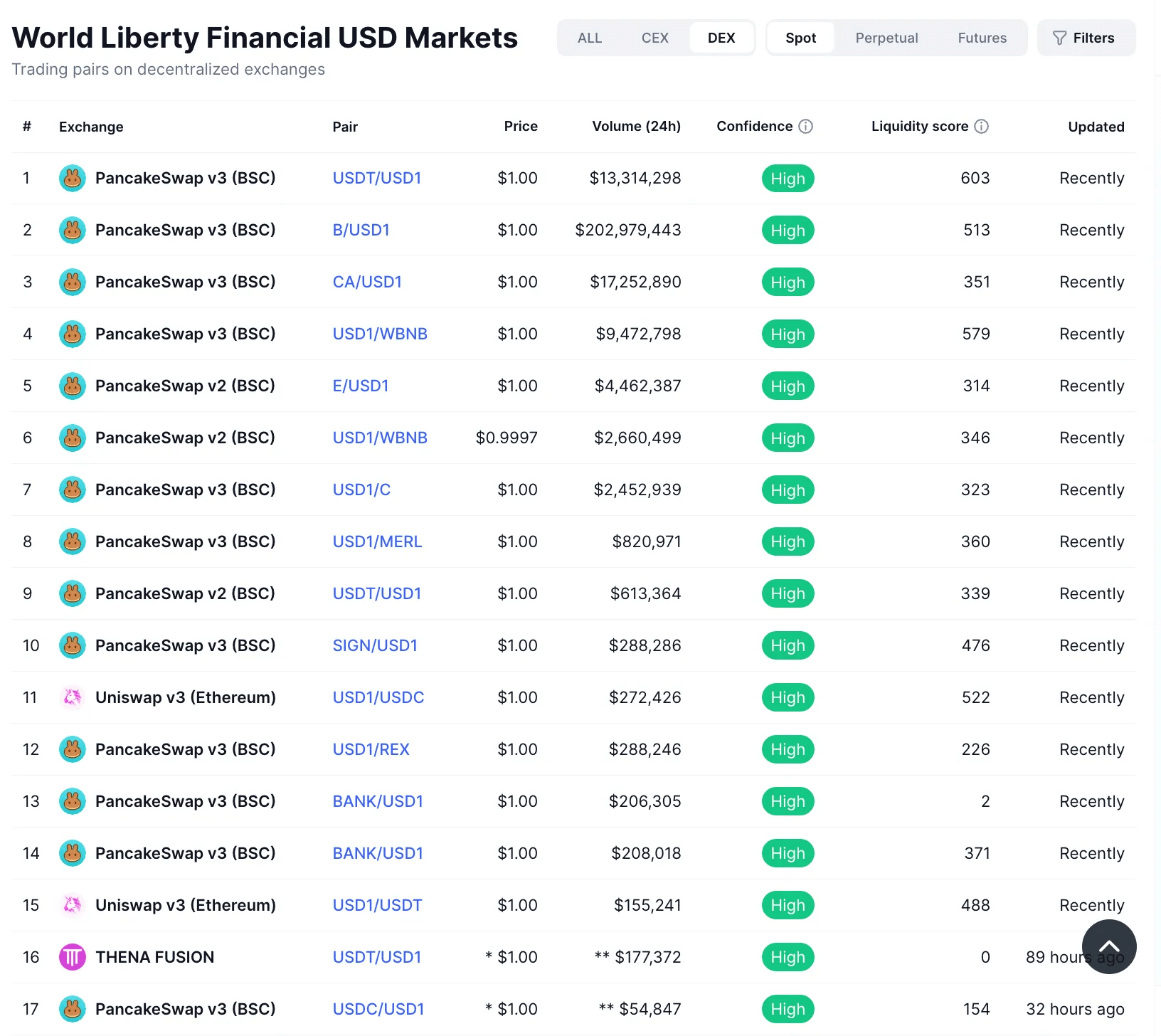Open the Liquidity score info tooltip
The width and height of the screenshot is (1161, 1036).
click(982, 126)
